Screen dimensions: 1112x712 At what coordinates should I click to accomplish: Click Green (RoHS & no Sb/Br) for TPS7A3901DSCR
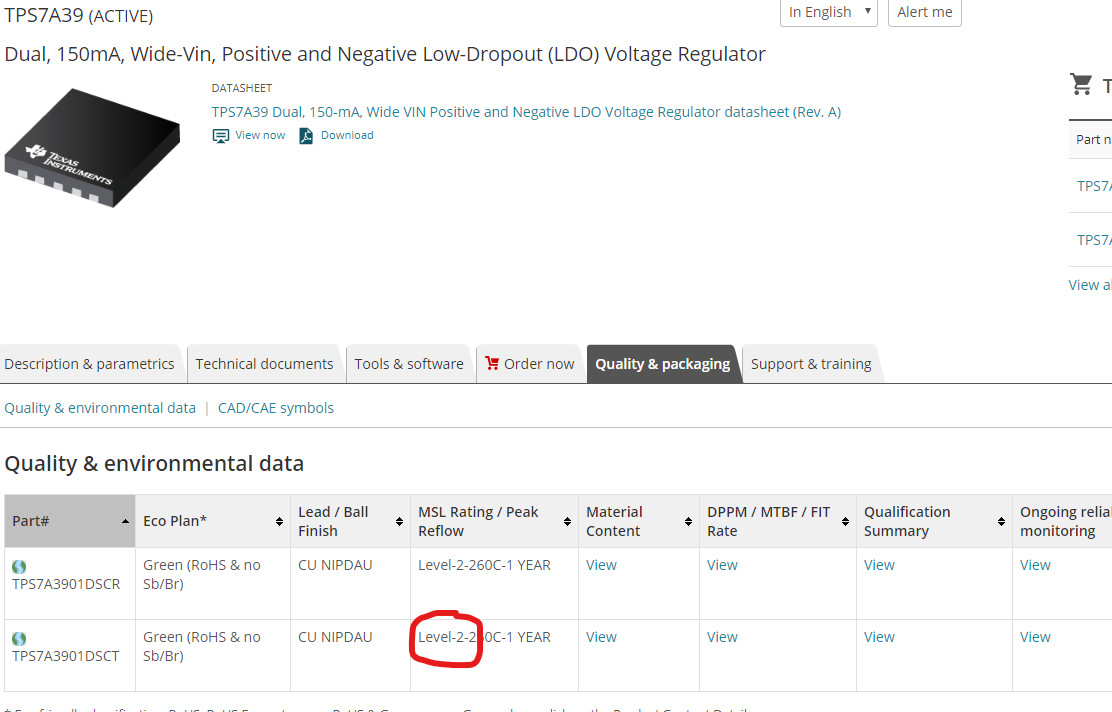[202, 574]
